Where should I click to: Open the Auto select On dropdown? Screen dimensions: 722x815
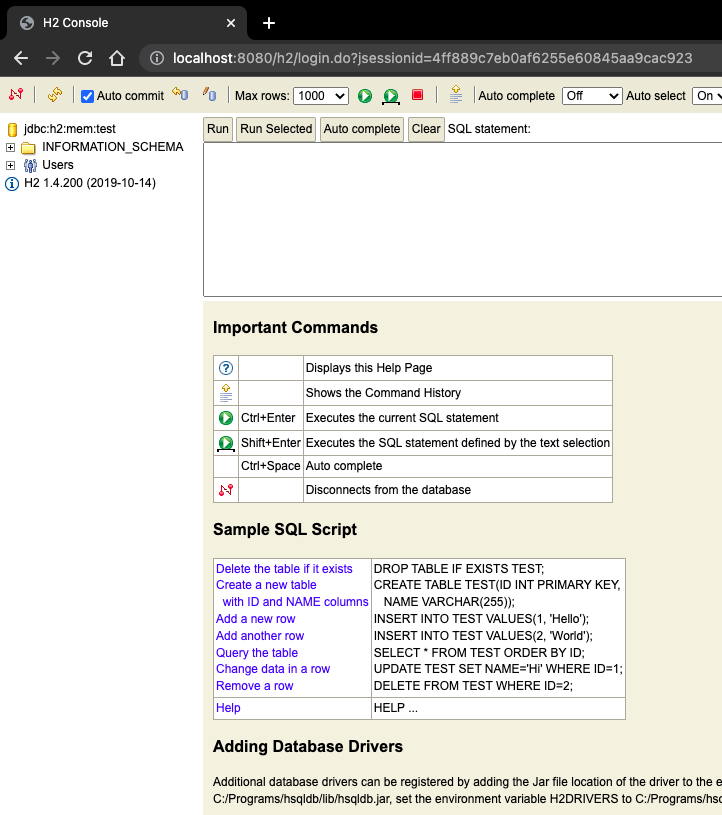[707, 96]
